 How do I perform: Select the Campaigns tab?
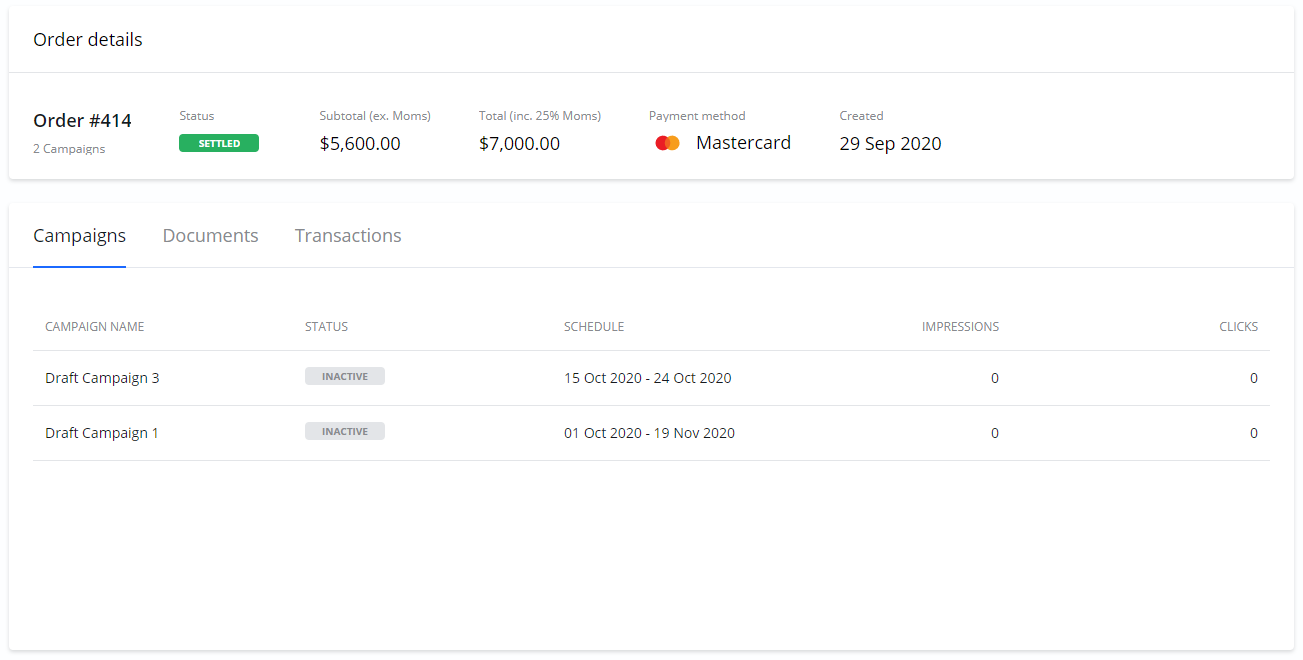pyautogui.click(x=79, y=236)
